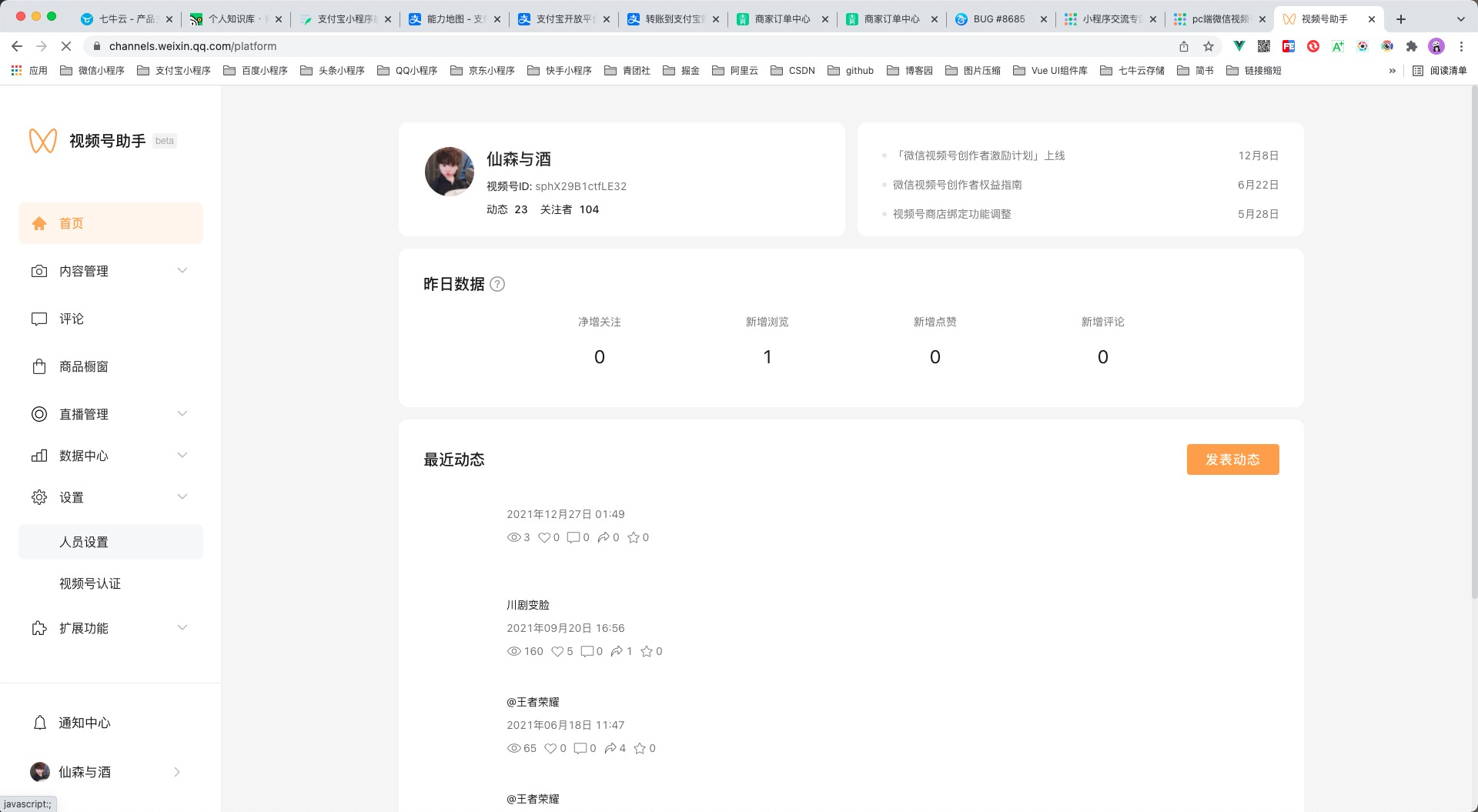Open 微信视频号创作者权益指南 announcement
This screenshot has height=812, width=1478.
click(x=958, y=185)
